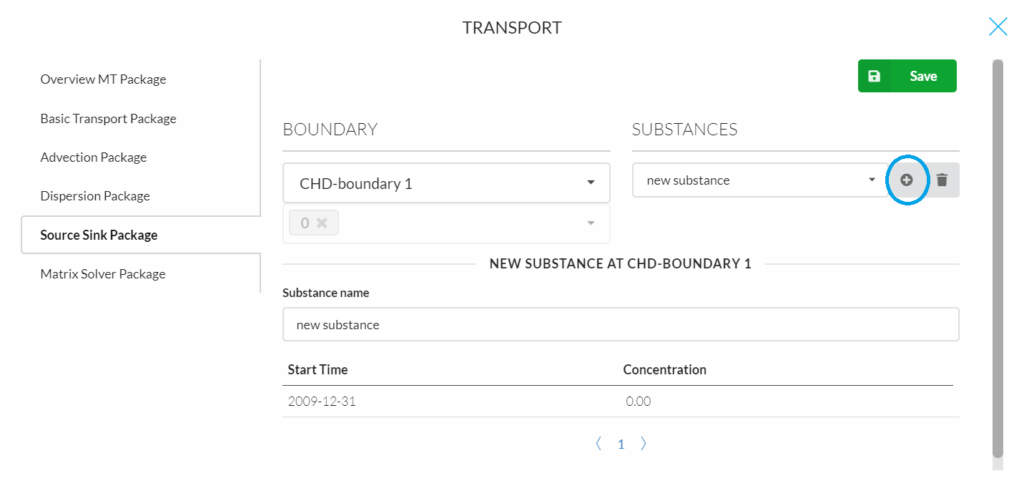Edit the 0.00 concentration value
Viewport: 1024px width, 491px height.
tap(639, 402)
